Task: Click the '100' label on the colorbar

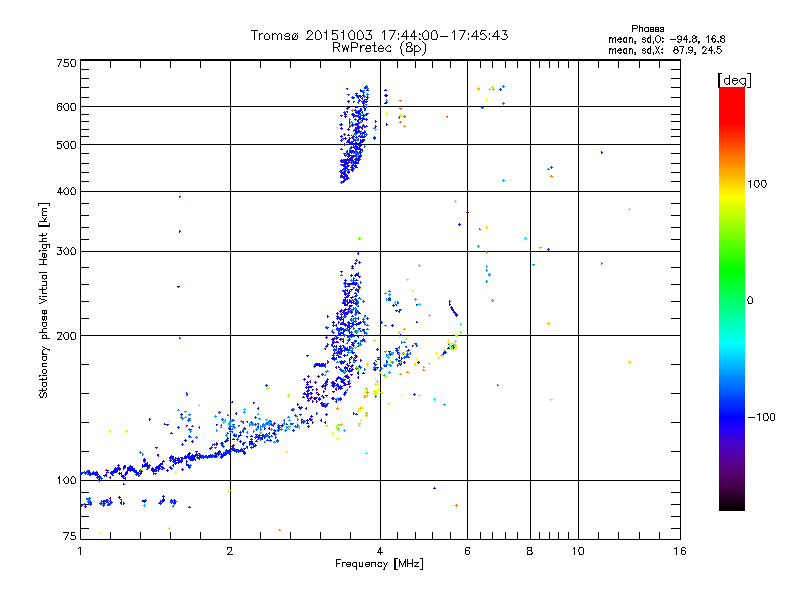Action: click(x=757, y=184)
